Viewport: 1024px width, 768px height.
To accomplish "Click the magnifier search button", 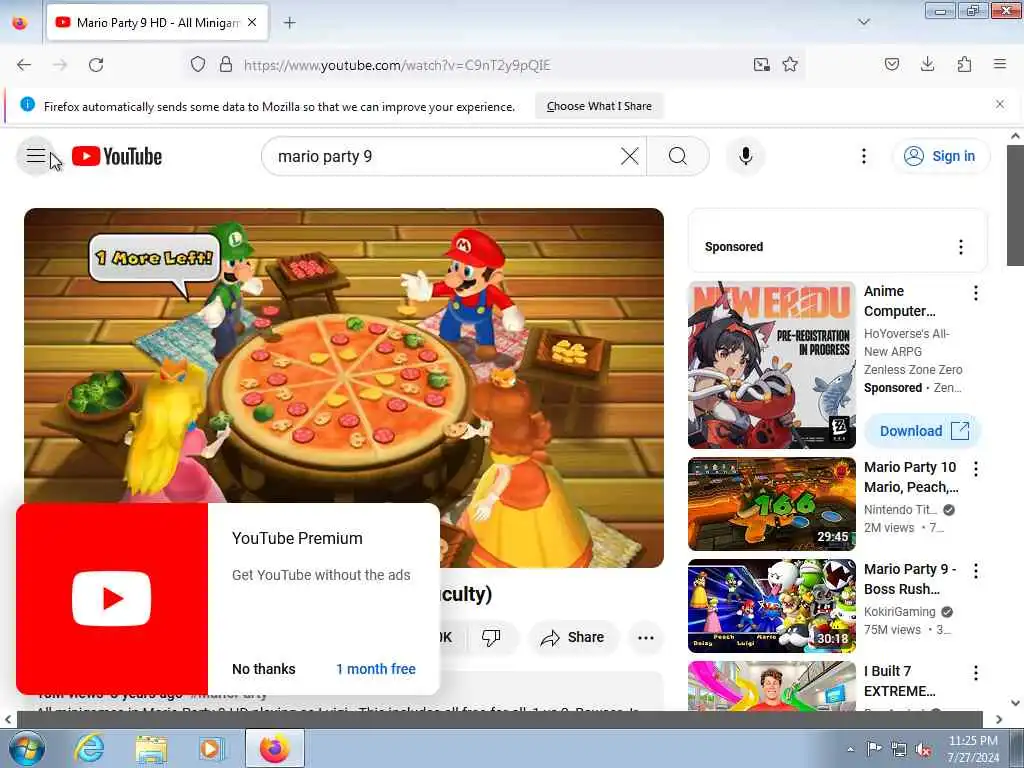I will [678, 156].
